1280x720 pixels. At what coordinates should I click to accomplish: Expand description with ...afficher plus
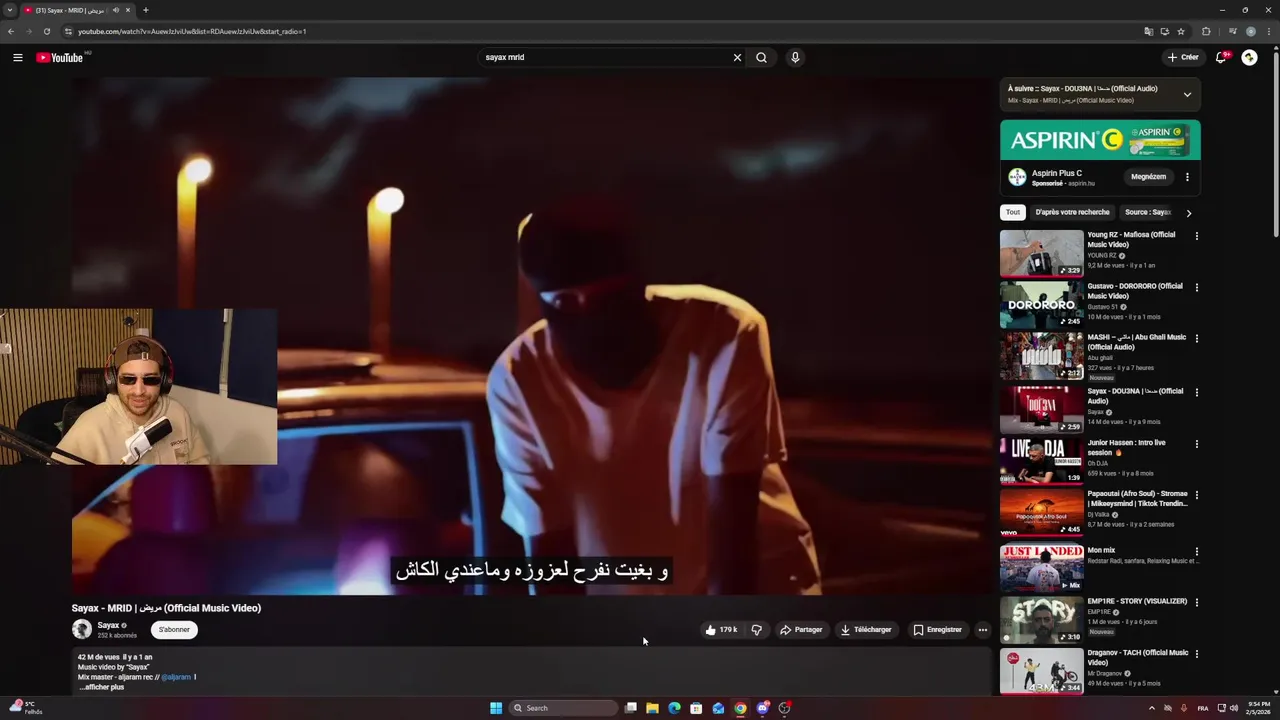101,687
